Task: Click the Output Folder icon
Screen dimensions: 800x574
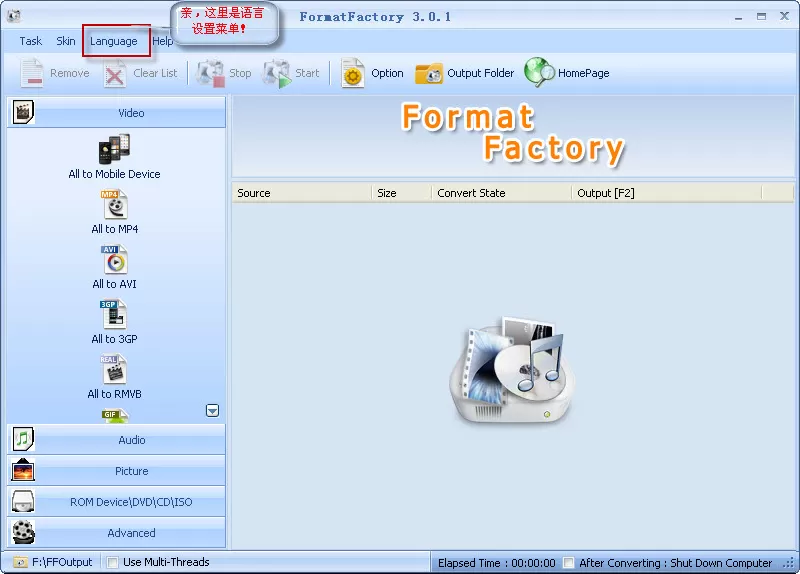Action: (429, 74)
